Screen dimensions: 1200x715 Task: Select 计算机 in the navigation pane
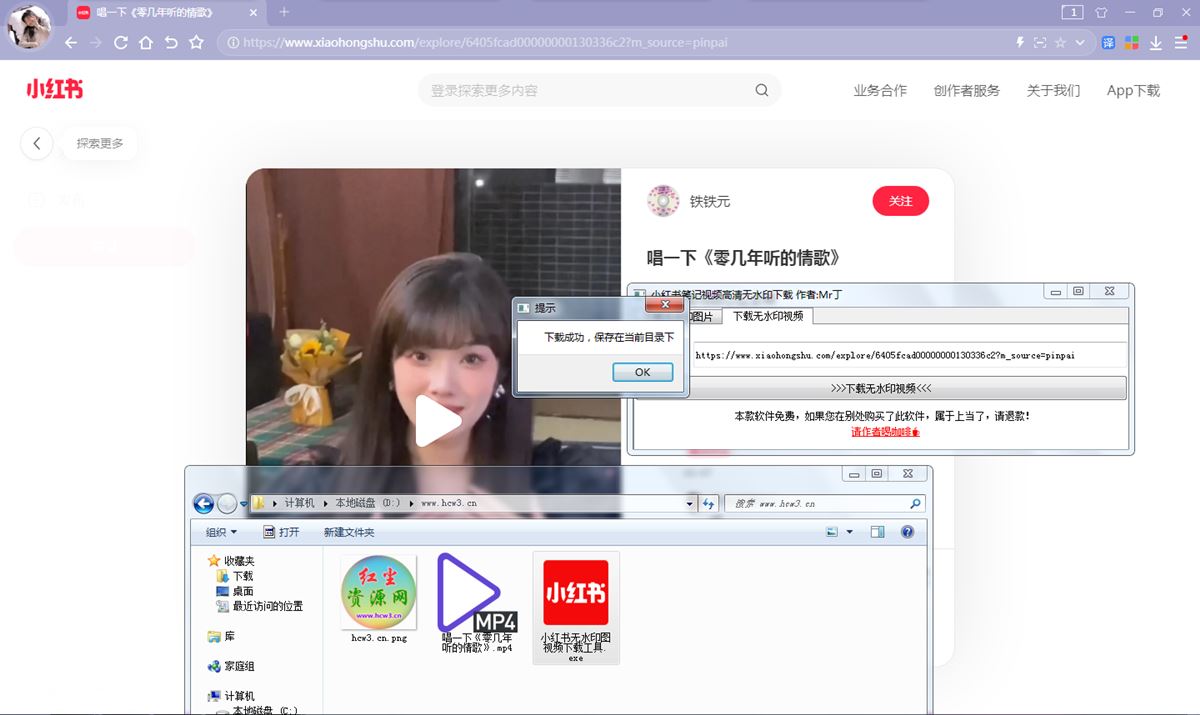click(x=231, y=696)
